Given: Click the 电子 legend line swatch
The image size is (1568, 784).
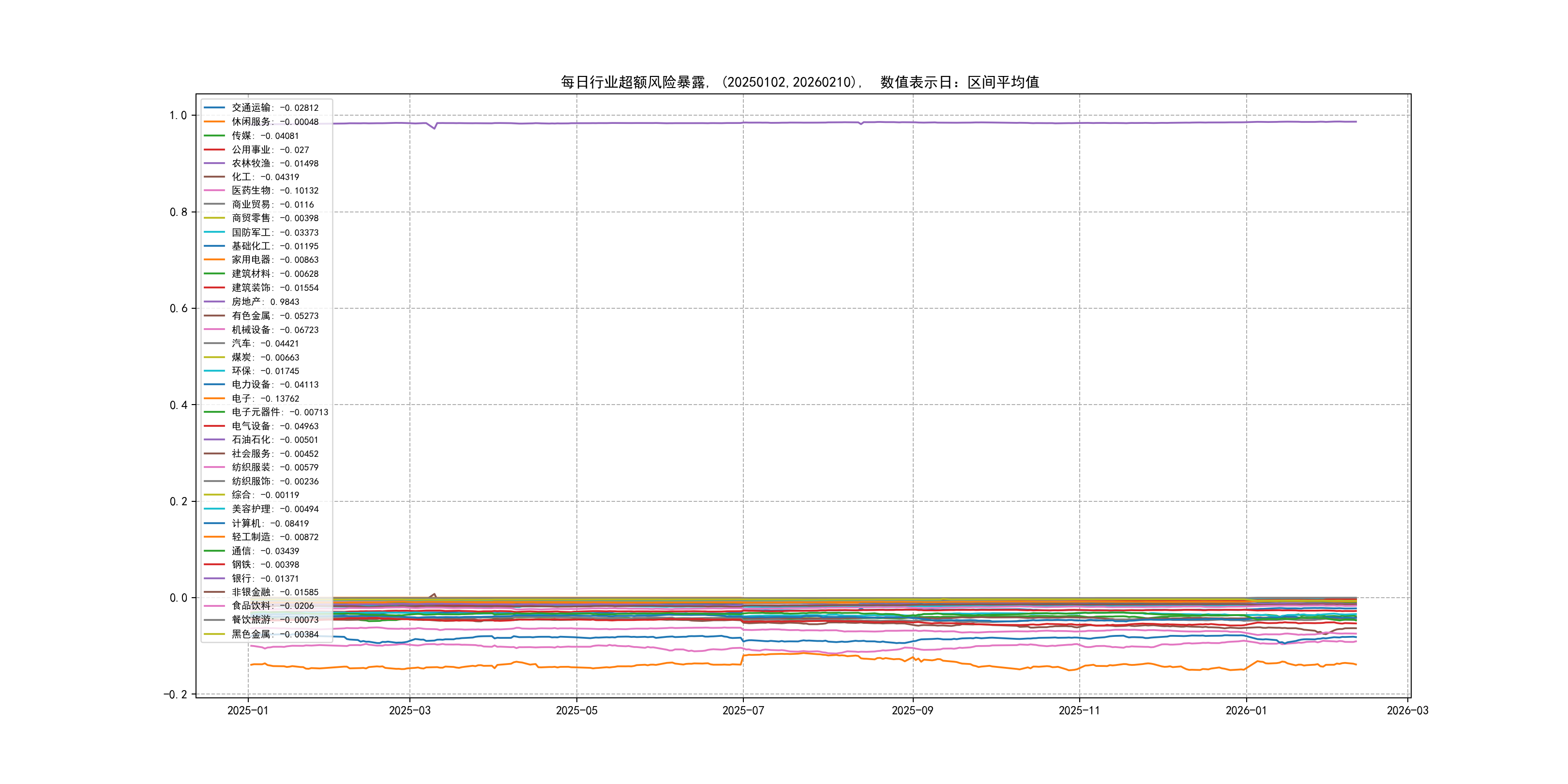Looking at the screenshot, I should pos(214,399).
